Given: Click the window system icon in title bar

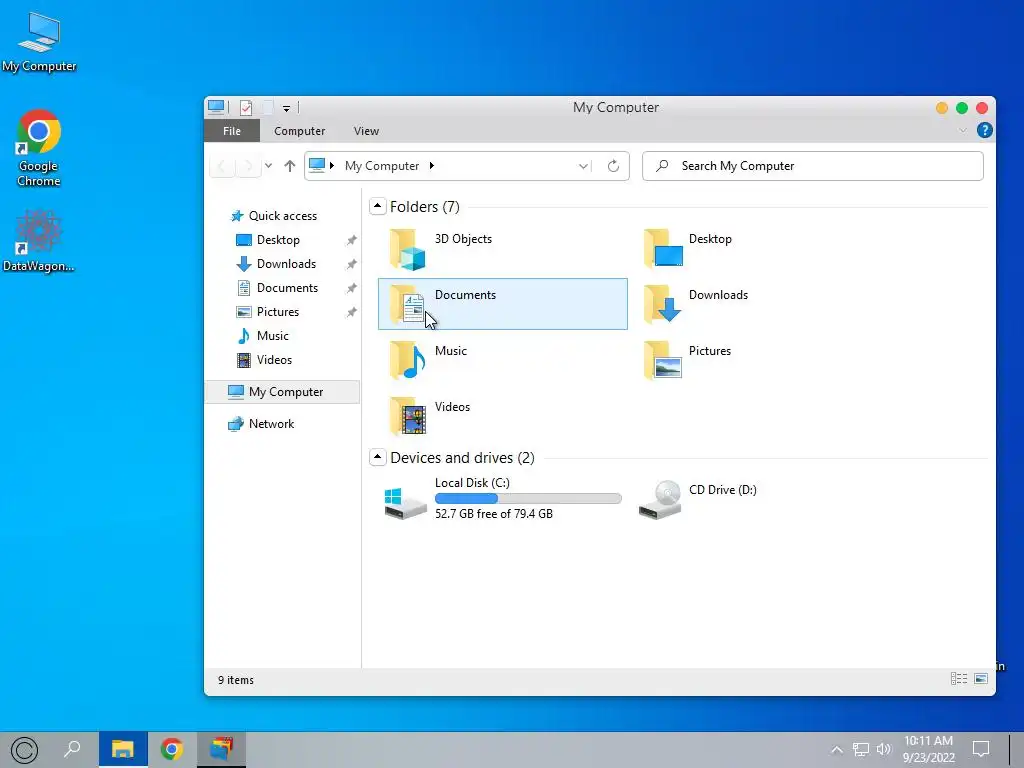Looking at the screenshot, I should [x=216, y=107].
